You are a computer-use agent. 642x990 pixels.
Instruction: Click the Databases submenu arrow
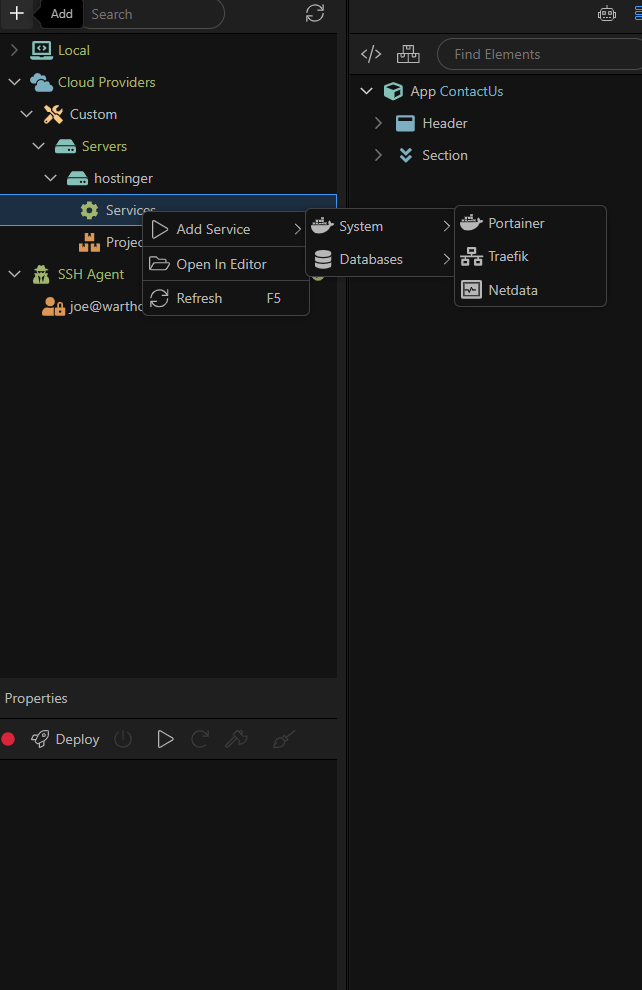446,259
